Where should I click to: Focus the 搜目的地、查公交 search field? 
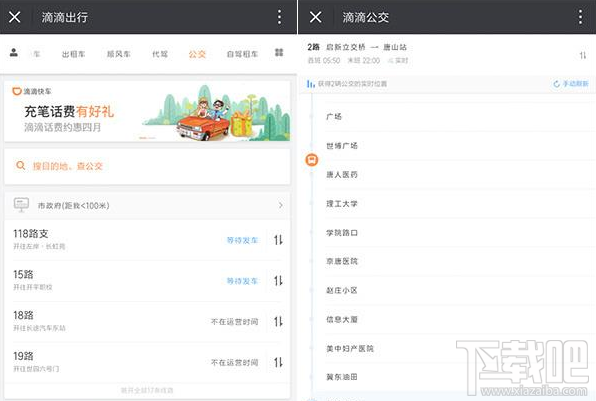pos(147,166)
